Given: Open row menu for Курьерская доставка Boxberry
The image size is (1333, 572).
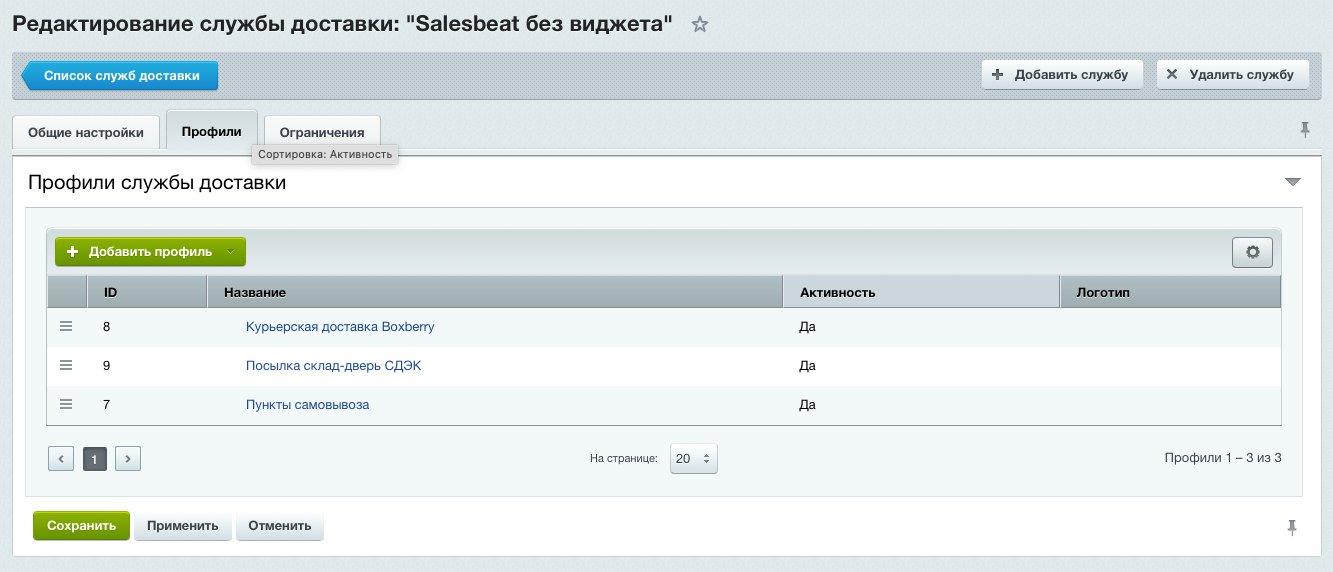Looking at the screenshot, I should (67, 327).
